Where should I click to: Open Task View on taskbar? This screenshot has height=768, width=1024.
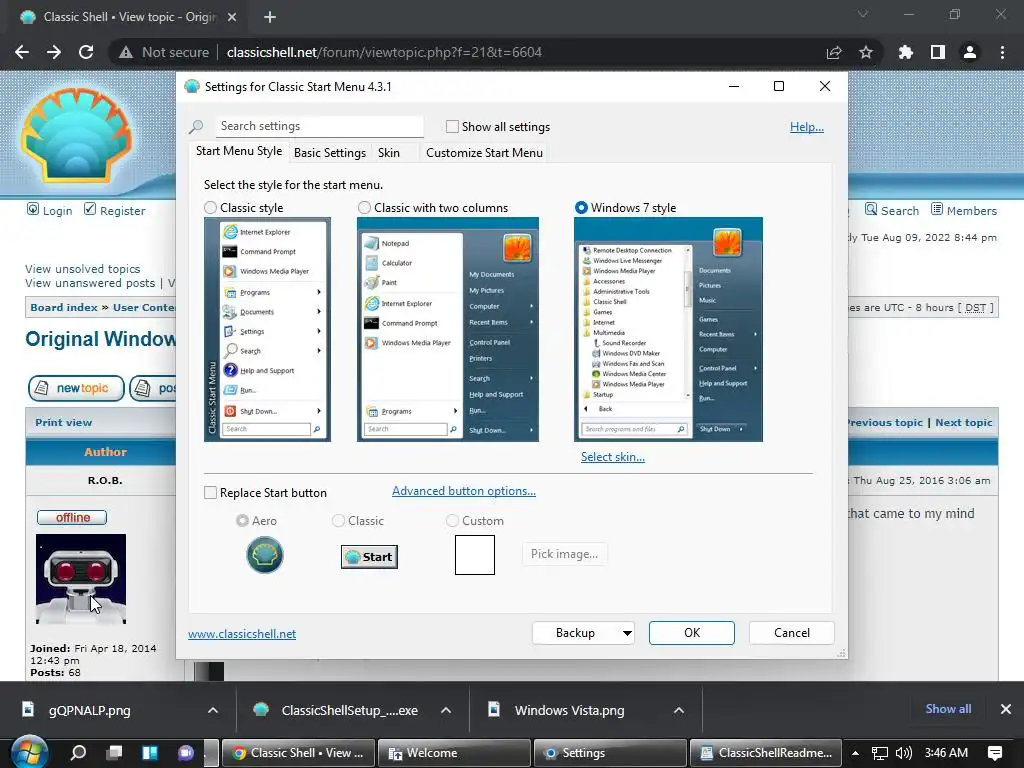click(115, 753)
